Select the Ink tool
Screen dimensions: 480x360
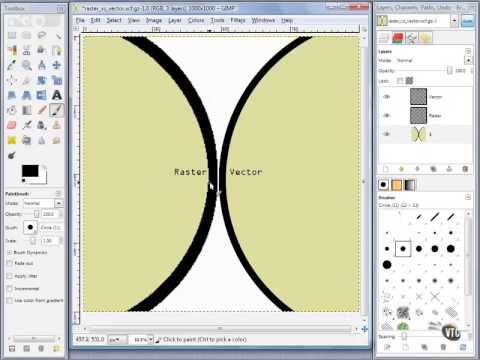point(42,125)
